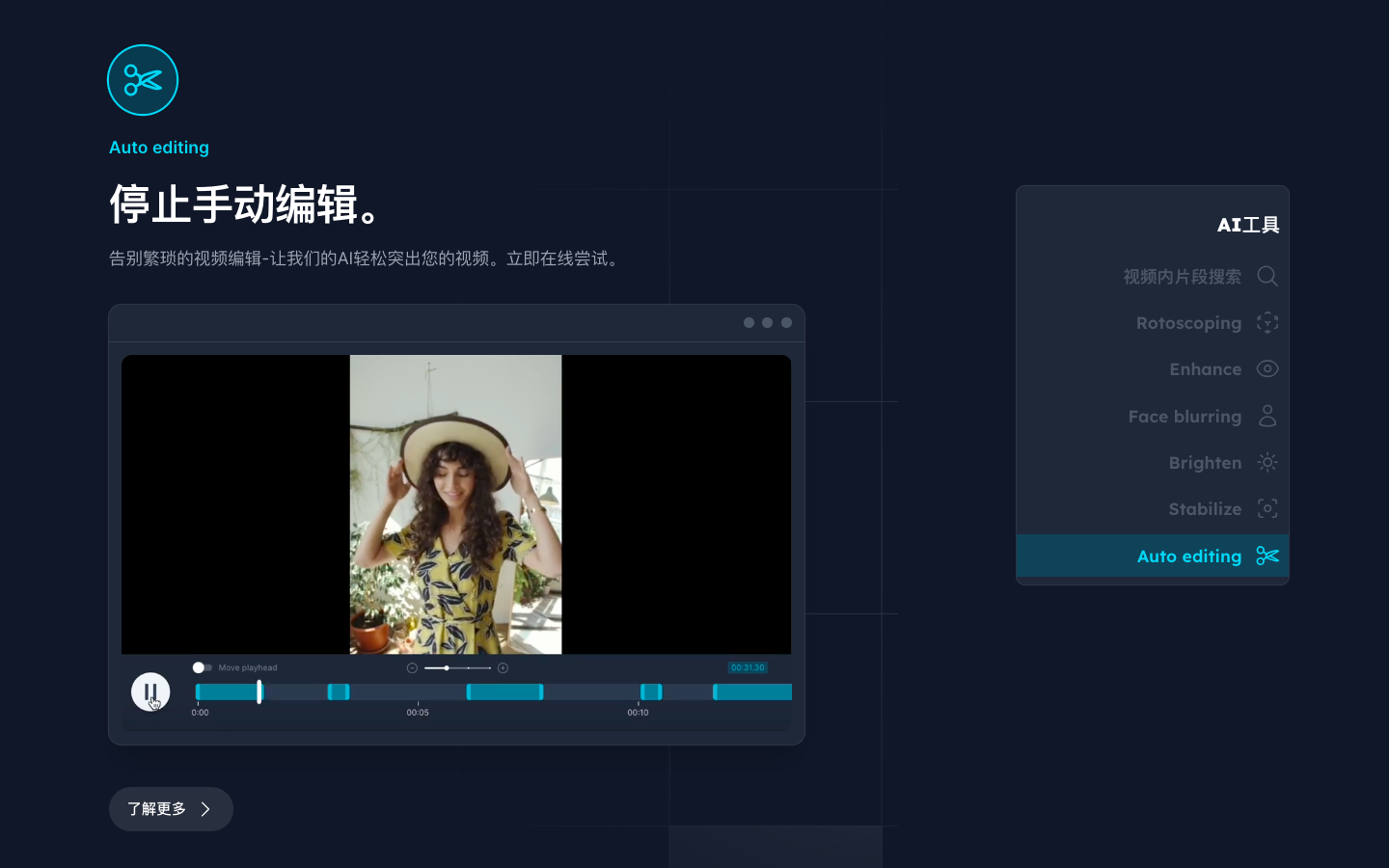This screenshot has width=1389, height=868.
Task: Select the Auto editing scissors icon
Action: click(1267, 556)
